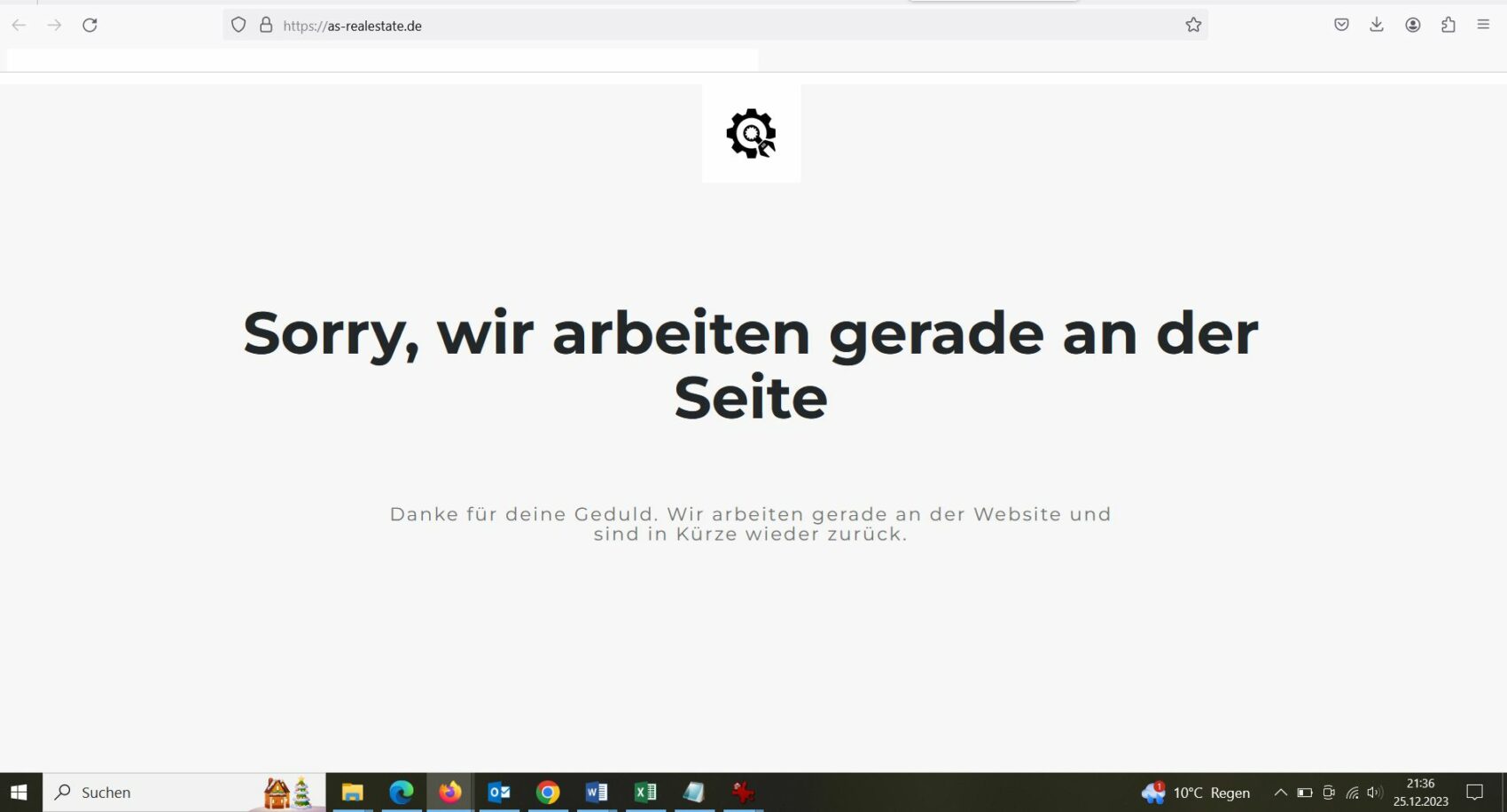This screenshot has height=812, width=1507.
Task: Show tracking protection shield info
Action: tap(238, 25)
